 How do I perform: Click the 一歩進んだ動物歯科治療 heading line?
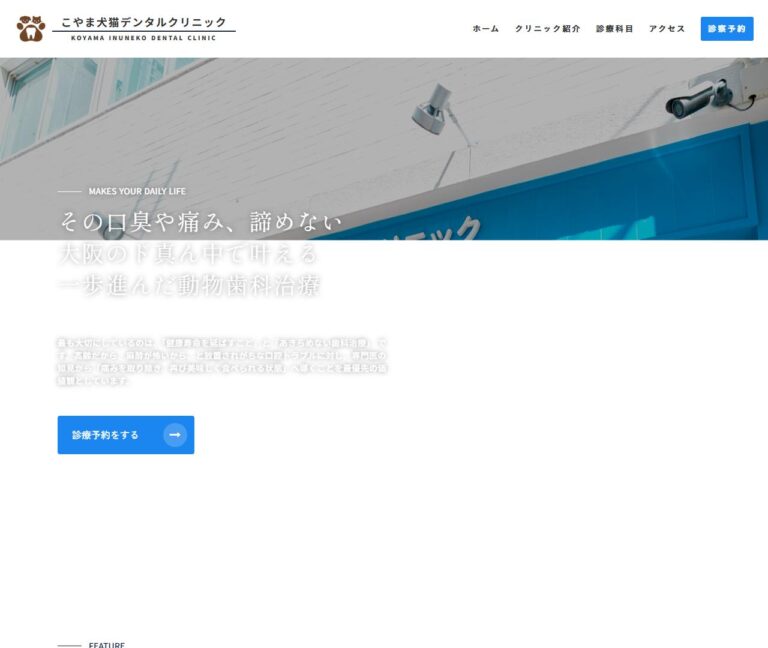(190, 285)
